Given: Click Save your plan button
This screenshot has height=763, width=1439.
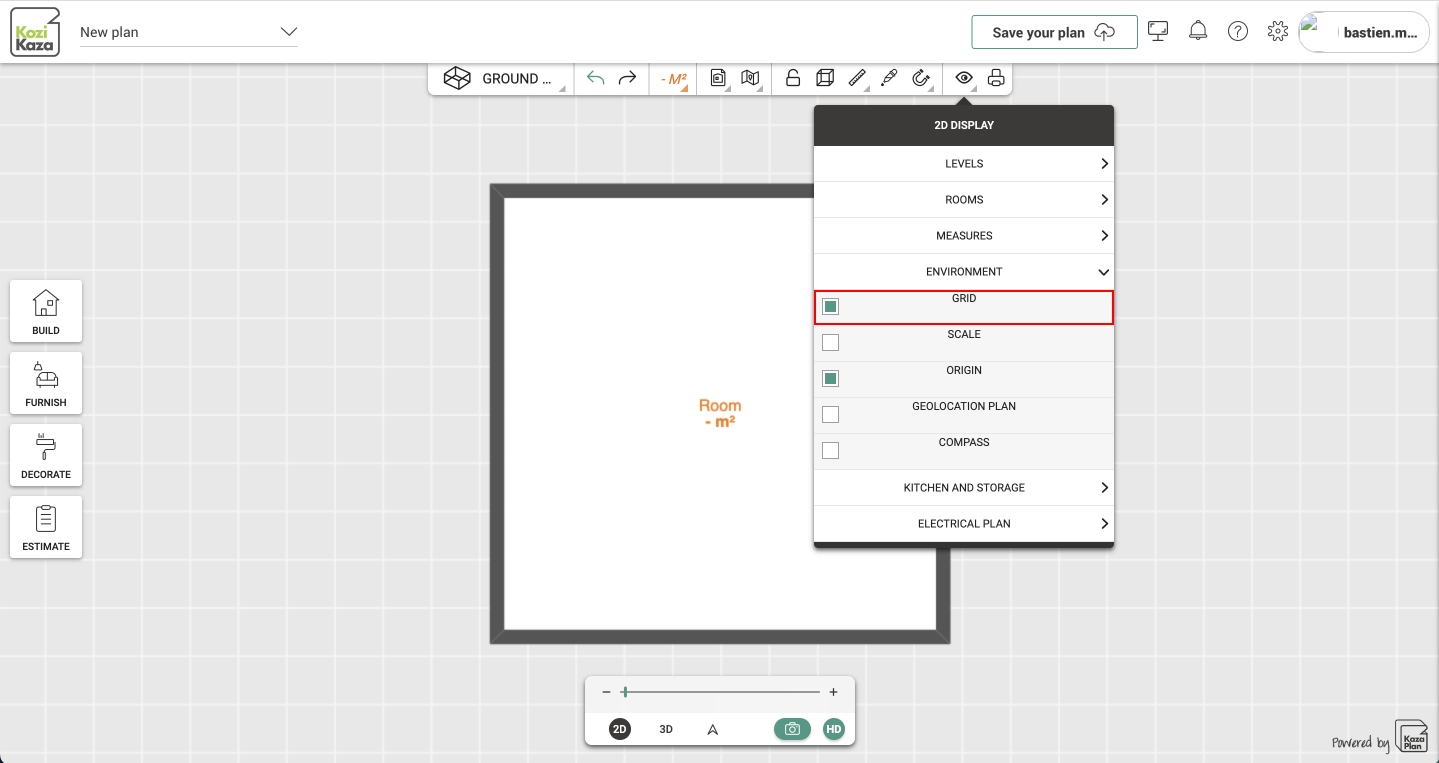Looking at the screenshot, I should click(x=1054, y=32).
